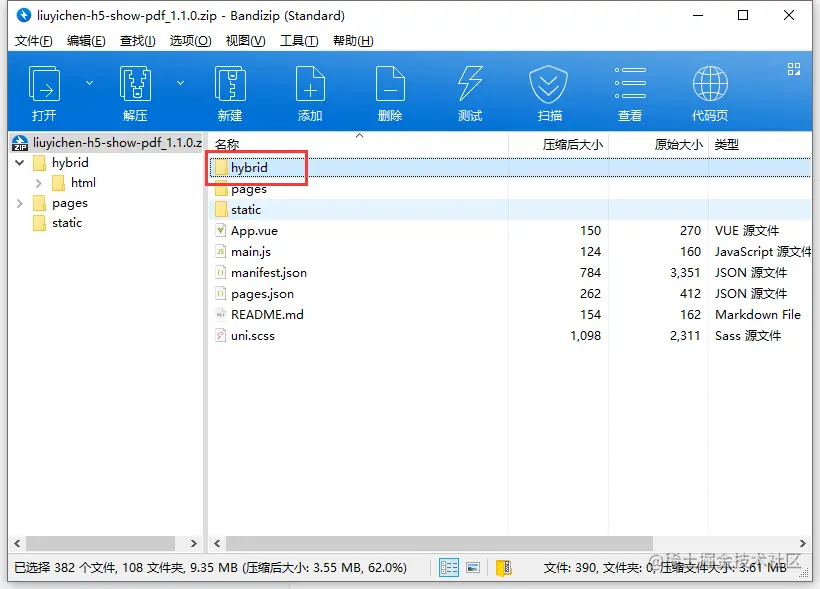The height and width of the screenshot is (589, 820).
Task: Click the toolbar customize grid icon
Action: 794,69
